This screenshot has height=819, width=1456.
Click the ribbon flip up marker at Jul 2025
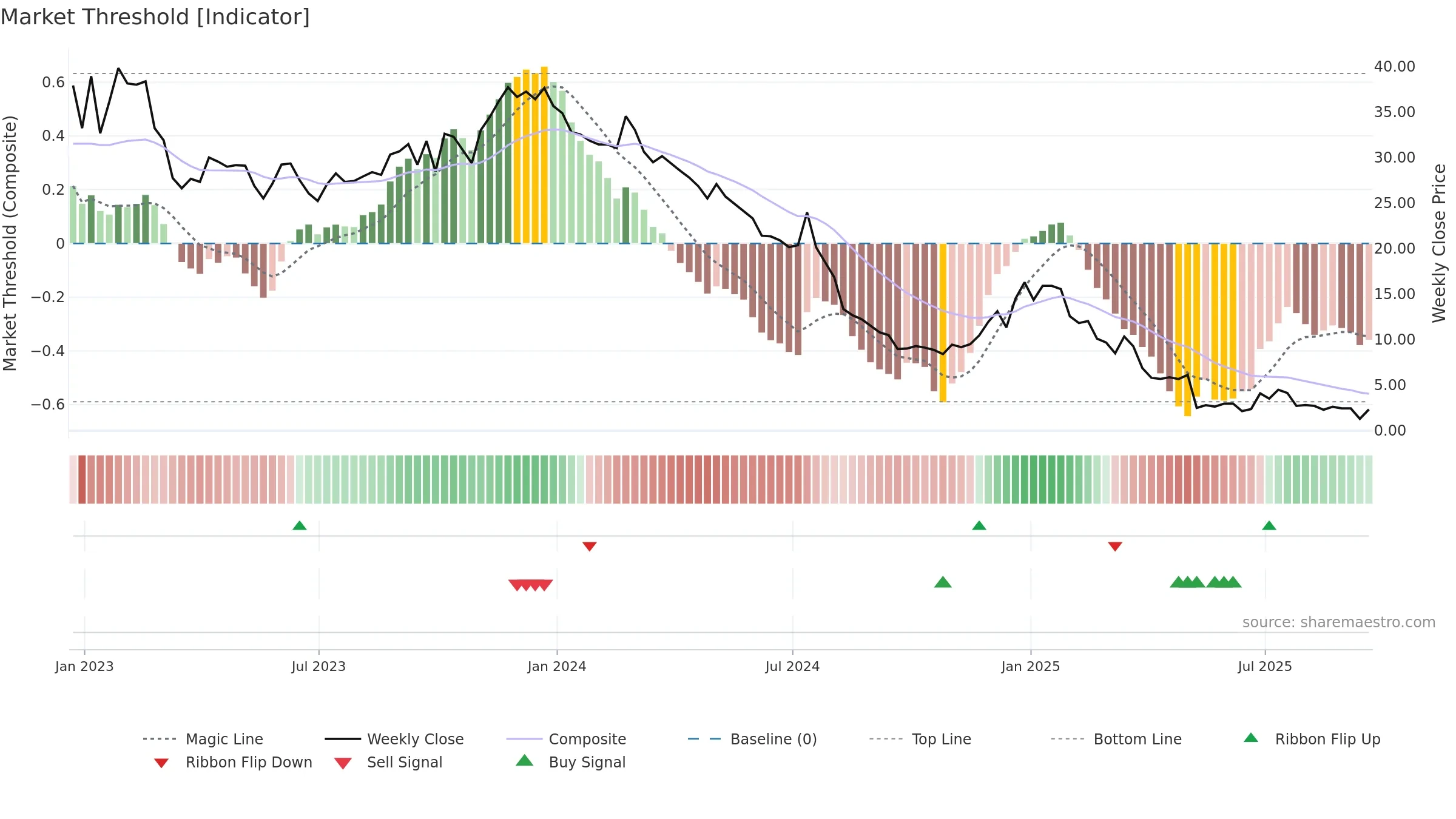[x=1269, y=525]
